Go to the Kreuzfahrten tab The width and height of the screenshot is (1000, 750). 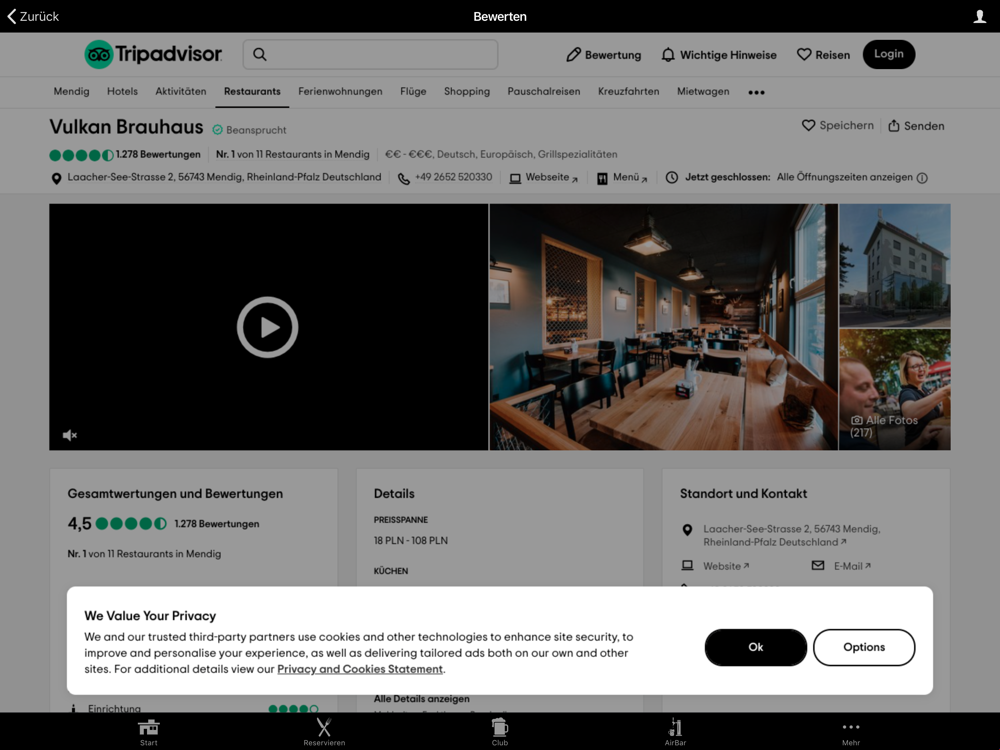click(x=629, y=91)
